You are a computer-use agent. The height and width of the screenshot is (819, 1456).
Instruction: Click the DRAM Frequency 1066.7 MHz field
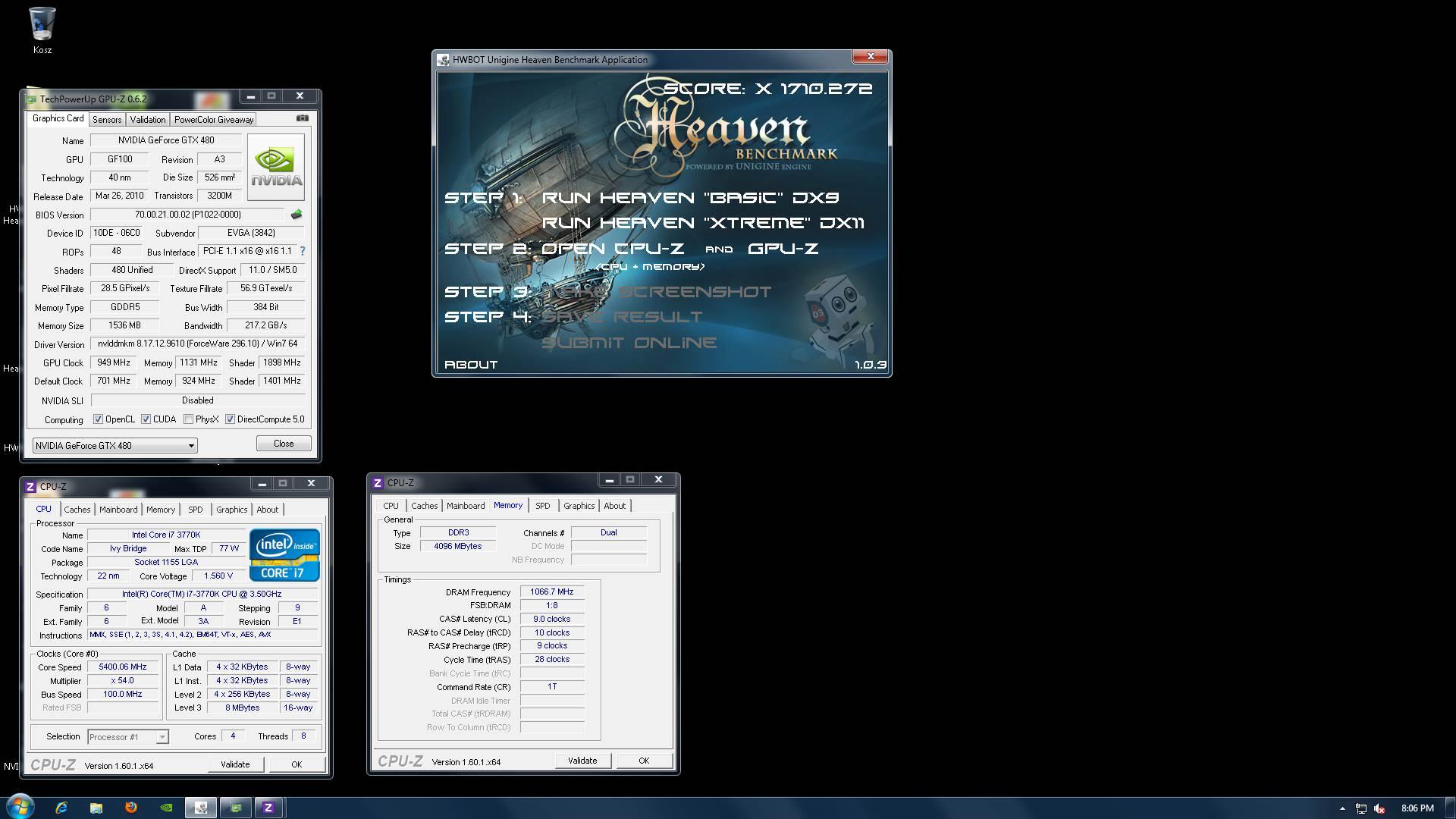(552, 592)
